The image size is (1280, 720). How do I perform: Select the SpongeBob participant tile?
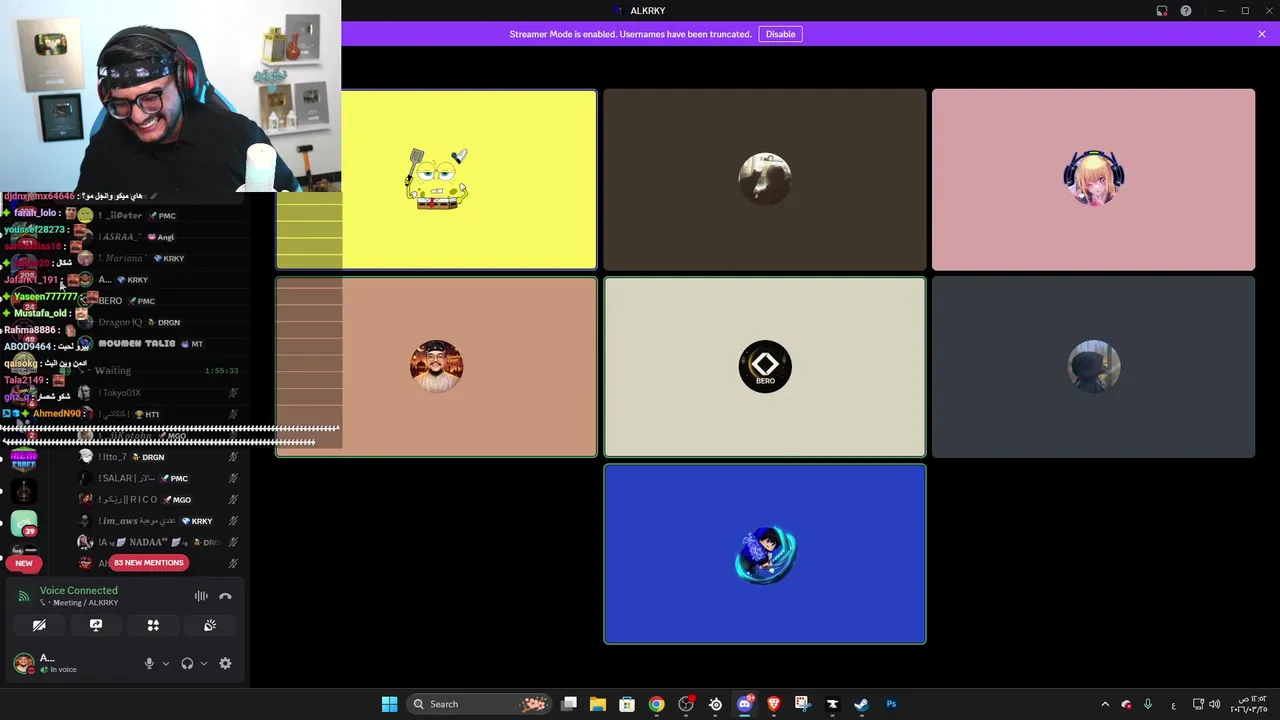(x=437, y=180)
